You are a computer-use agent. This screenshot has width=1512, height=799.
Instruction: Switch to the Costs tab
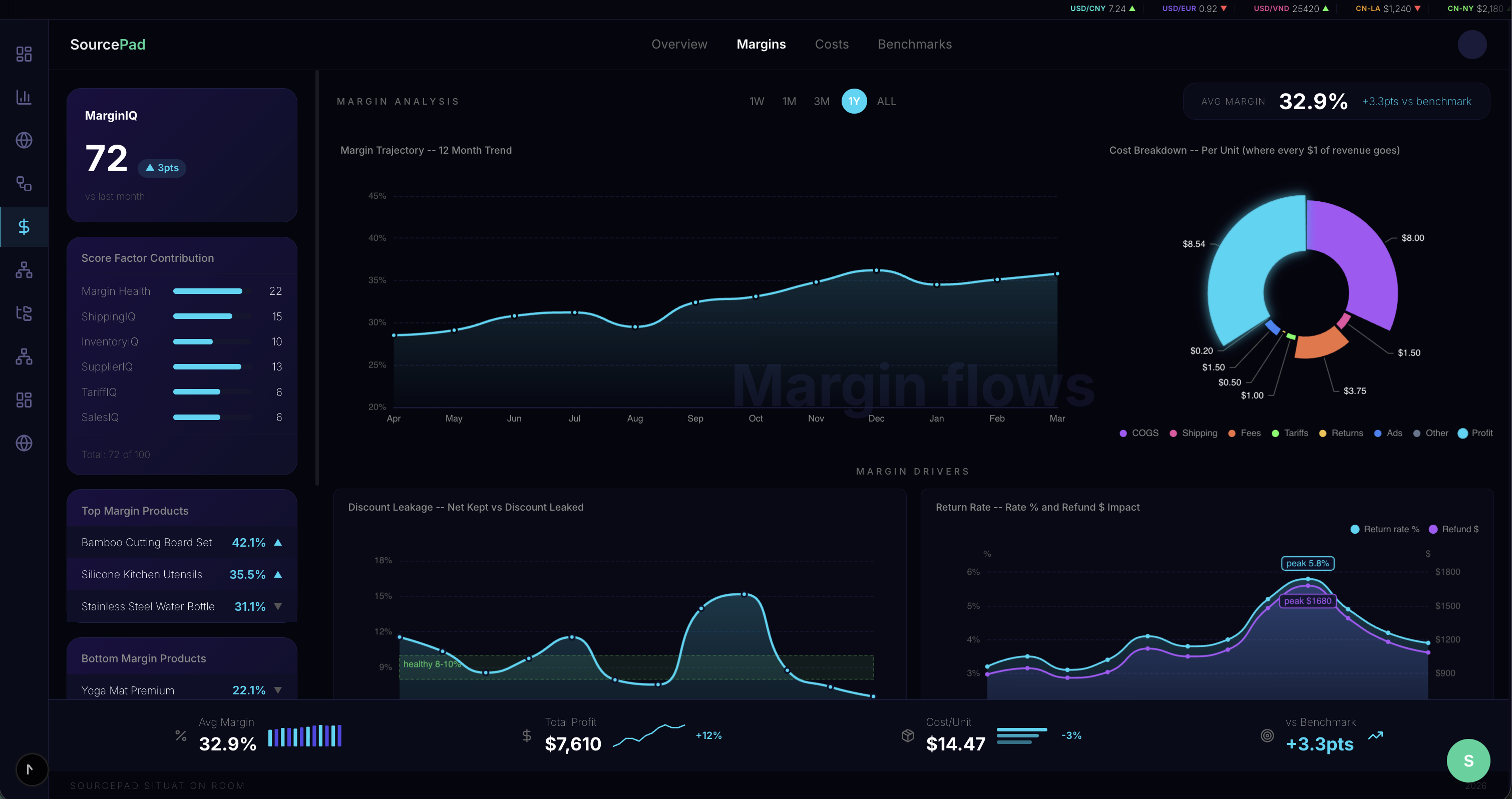click(831, 45)
